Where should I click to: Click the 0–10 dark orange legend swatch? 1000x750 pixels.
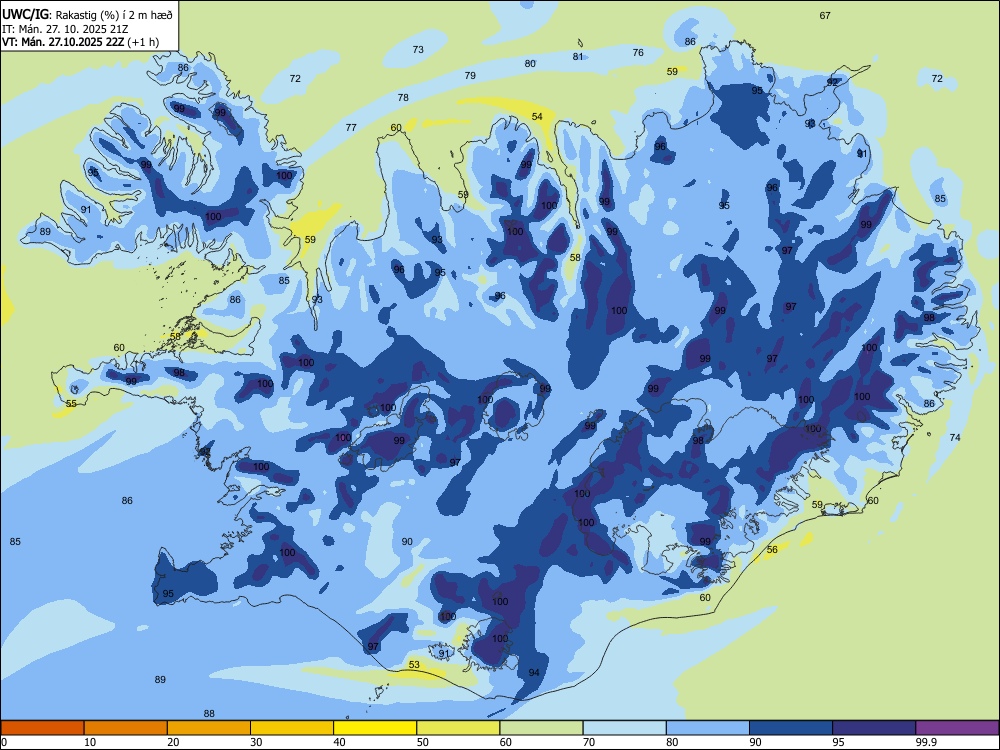coord(42,728)
